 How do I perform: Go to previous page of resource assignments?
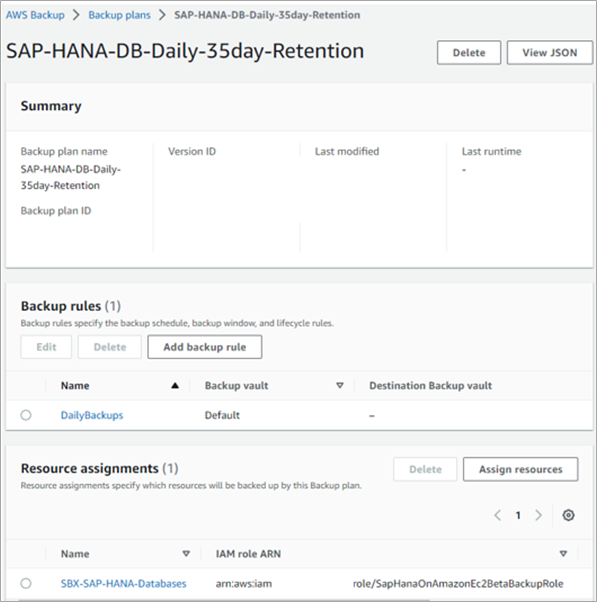(498, 515)
